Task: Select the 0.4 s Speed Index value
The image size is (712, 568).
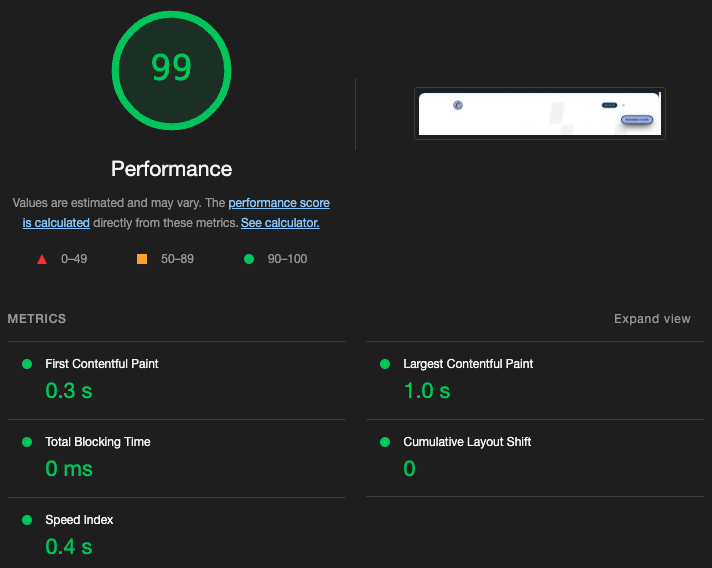Action: tap(69, 547)
